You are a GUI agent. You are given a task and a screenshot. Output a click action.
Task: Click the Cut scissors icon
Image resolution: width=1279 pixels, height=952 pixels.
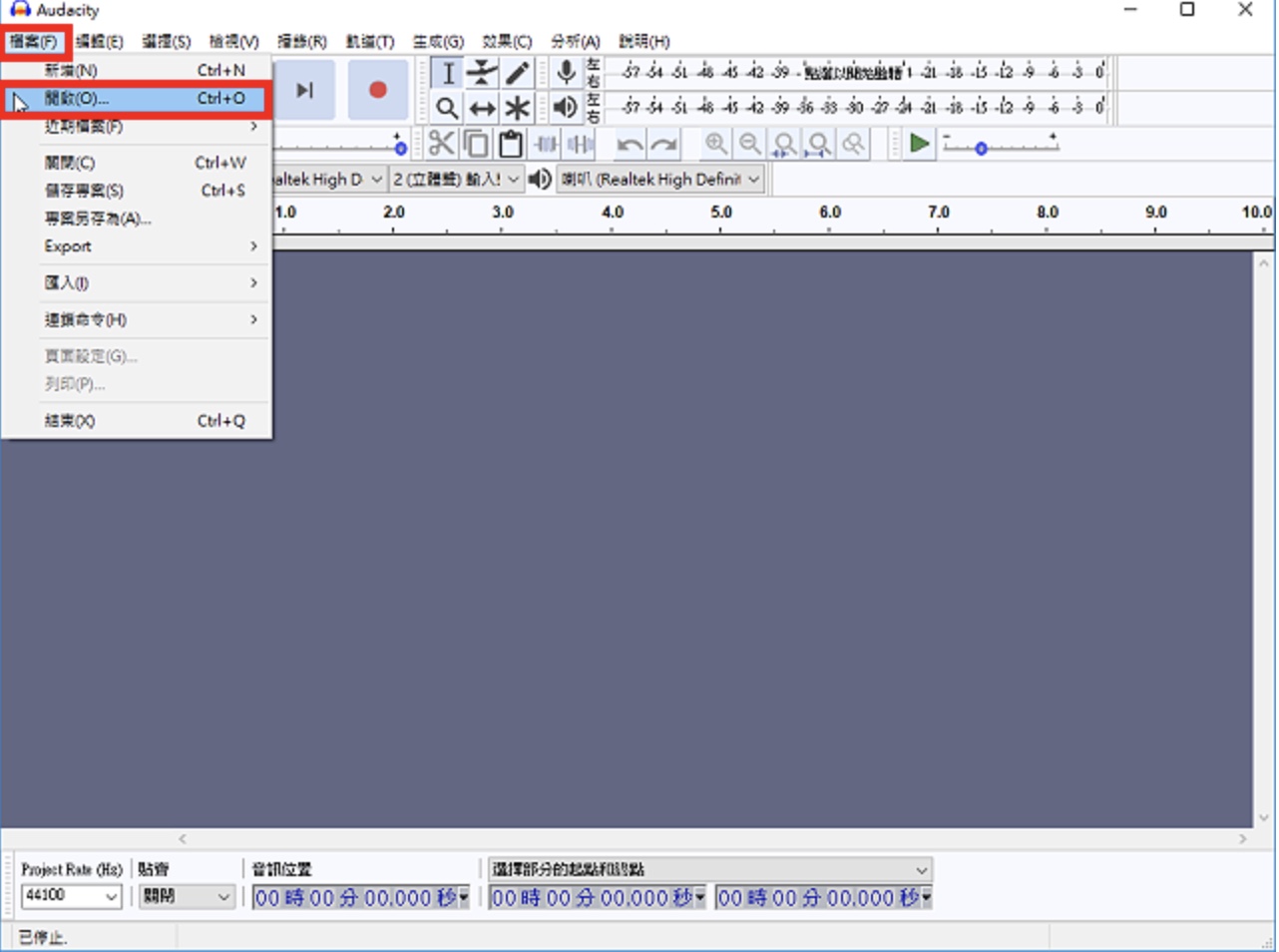click(441, 145)
